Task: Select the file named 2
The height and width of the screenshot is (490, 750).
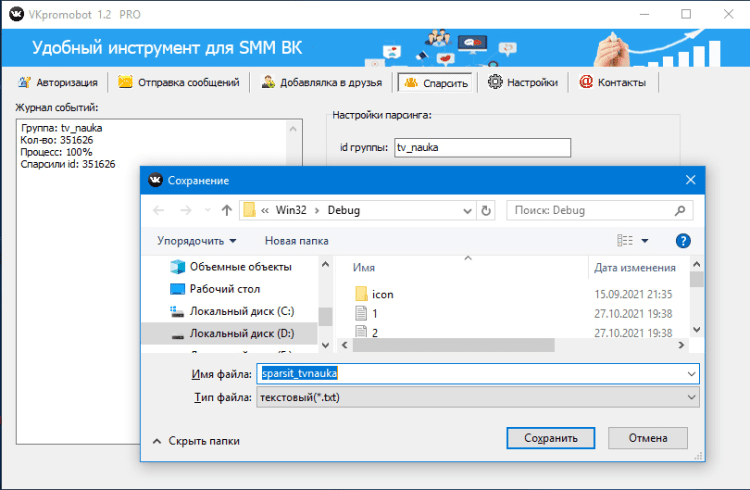Action: point(366,332)
